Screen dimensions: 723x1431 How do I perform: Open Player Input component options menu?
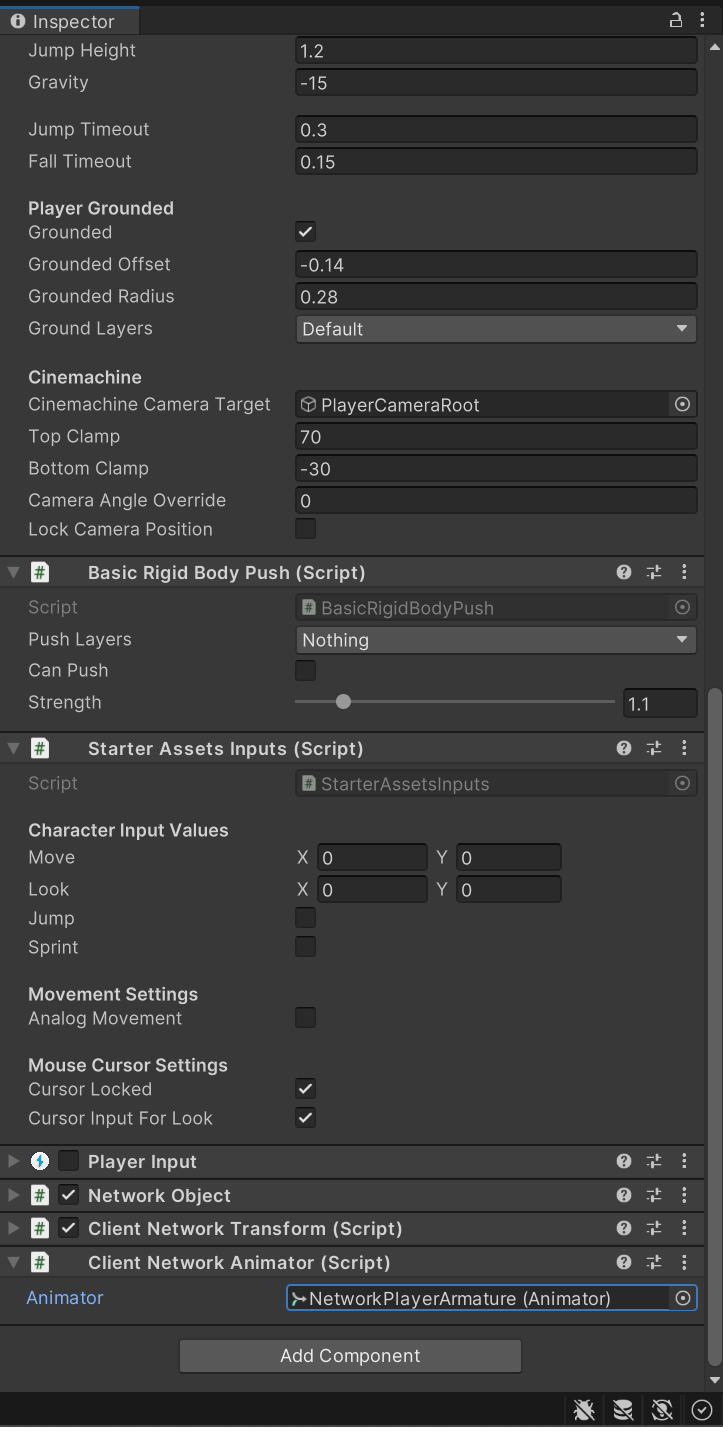(684, 1161)
